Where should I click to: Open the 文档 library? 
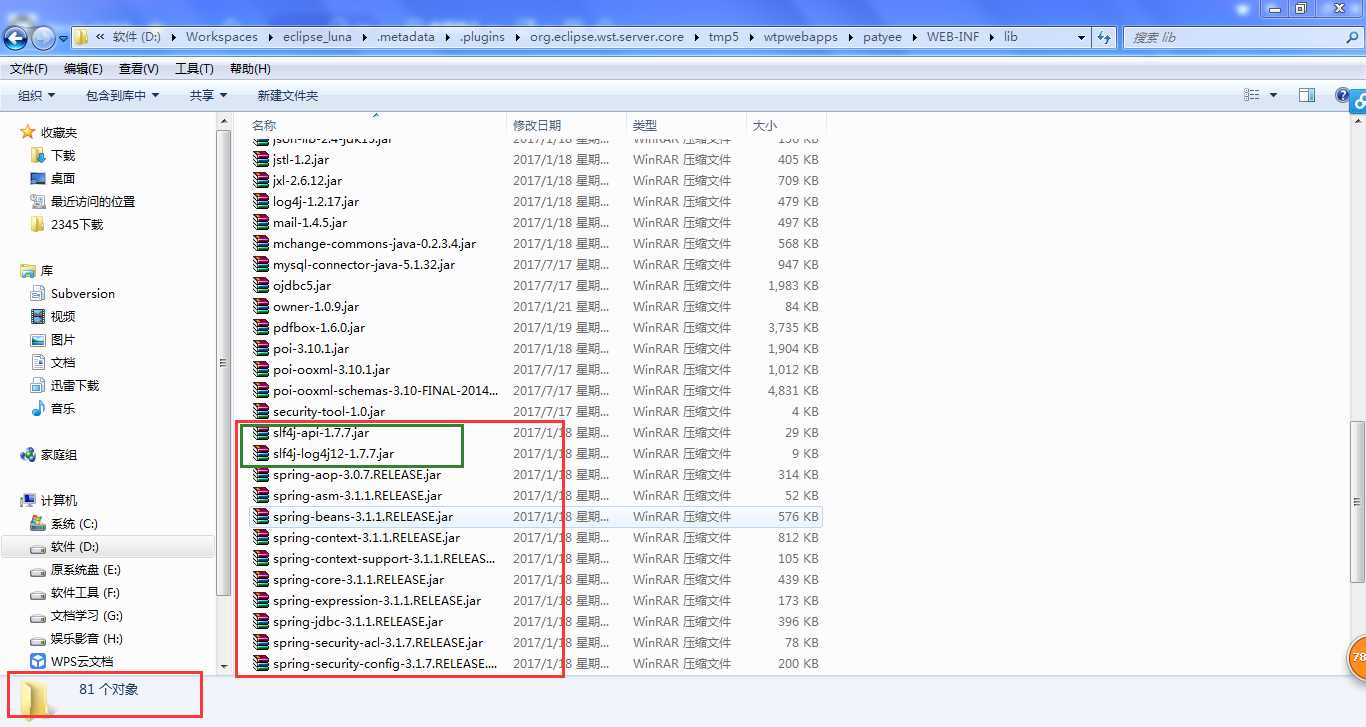(63, 362)
